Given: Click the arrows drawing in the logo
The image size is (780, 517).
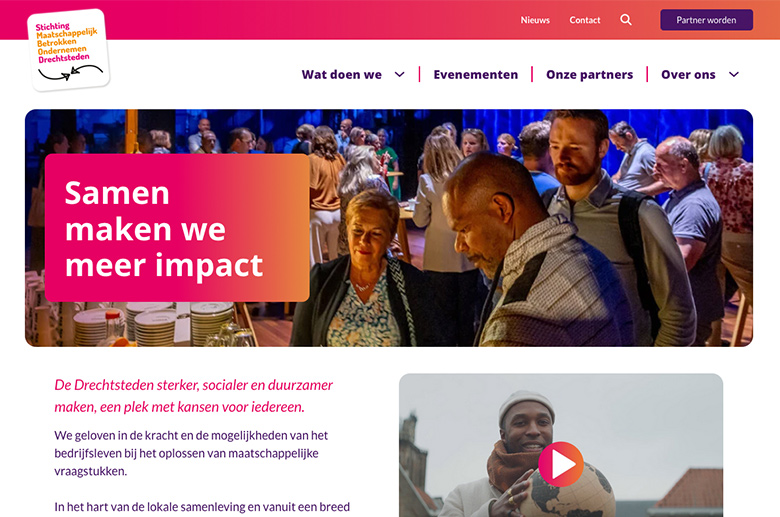Looking at the screenshot, I should pyautogui.click(x=71, y=73).
